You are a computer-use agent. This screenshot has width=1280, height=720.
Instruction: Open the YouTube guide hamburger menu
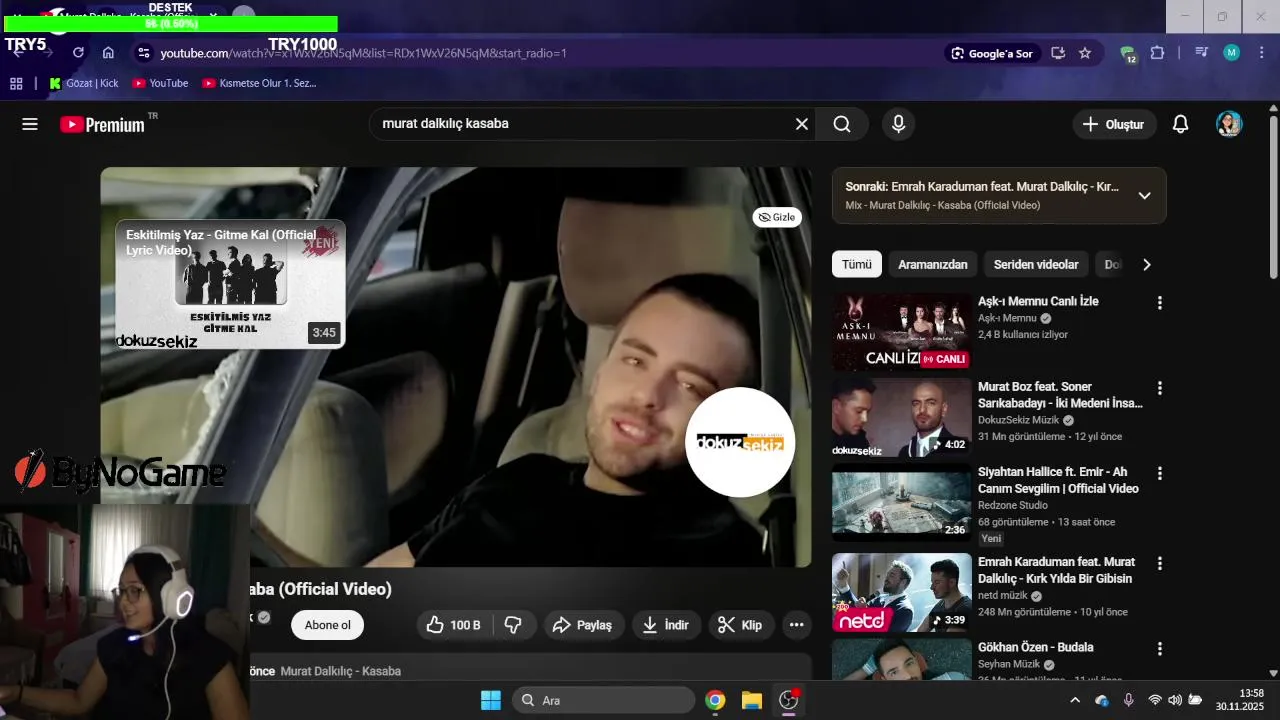pyautogui.click(x=30, y=124)
